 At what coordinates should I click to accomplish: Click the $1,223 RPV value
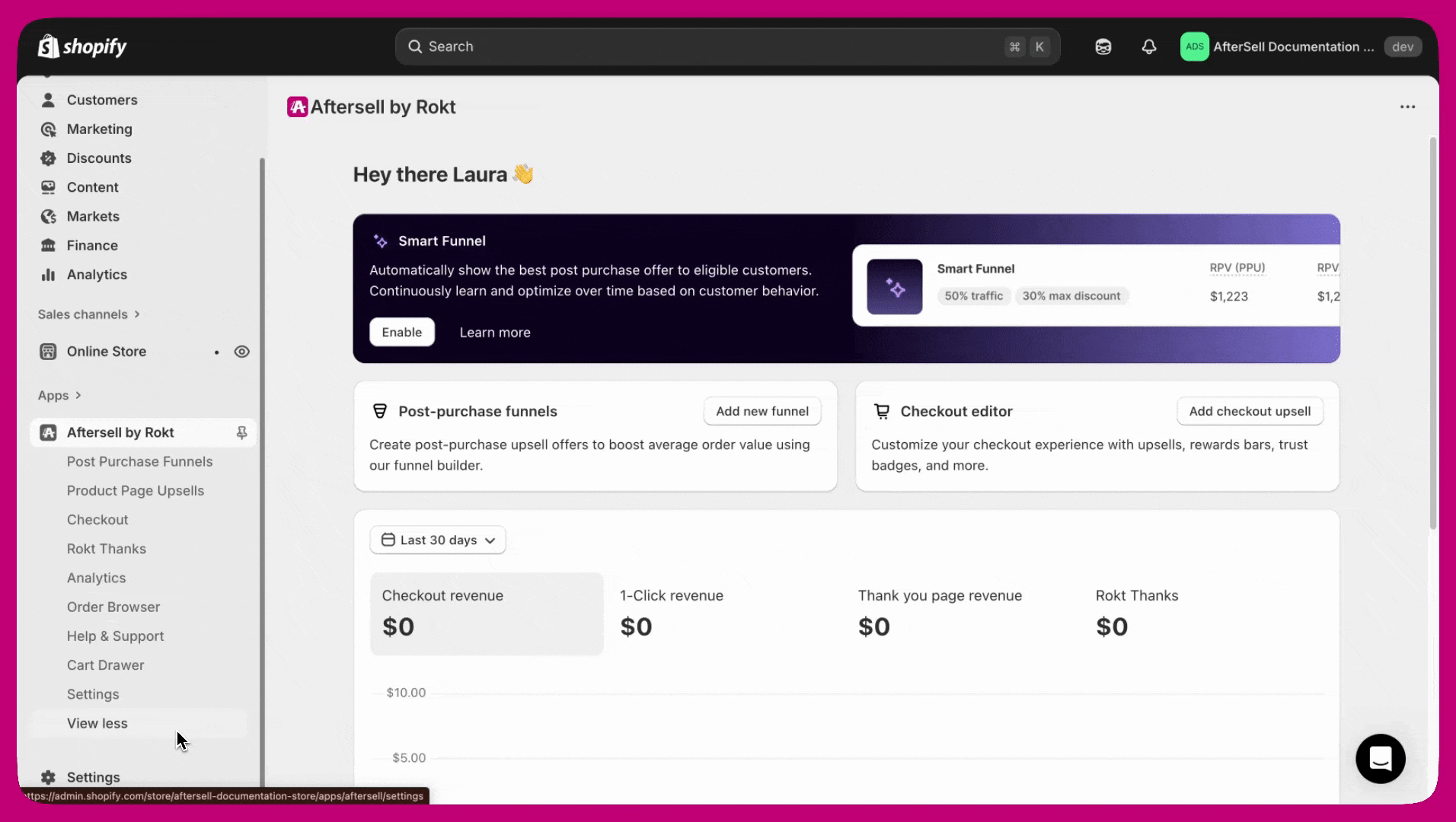[1228, 296]
